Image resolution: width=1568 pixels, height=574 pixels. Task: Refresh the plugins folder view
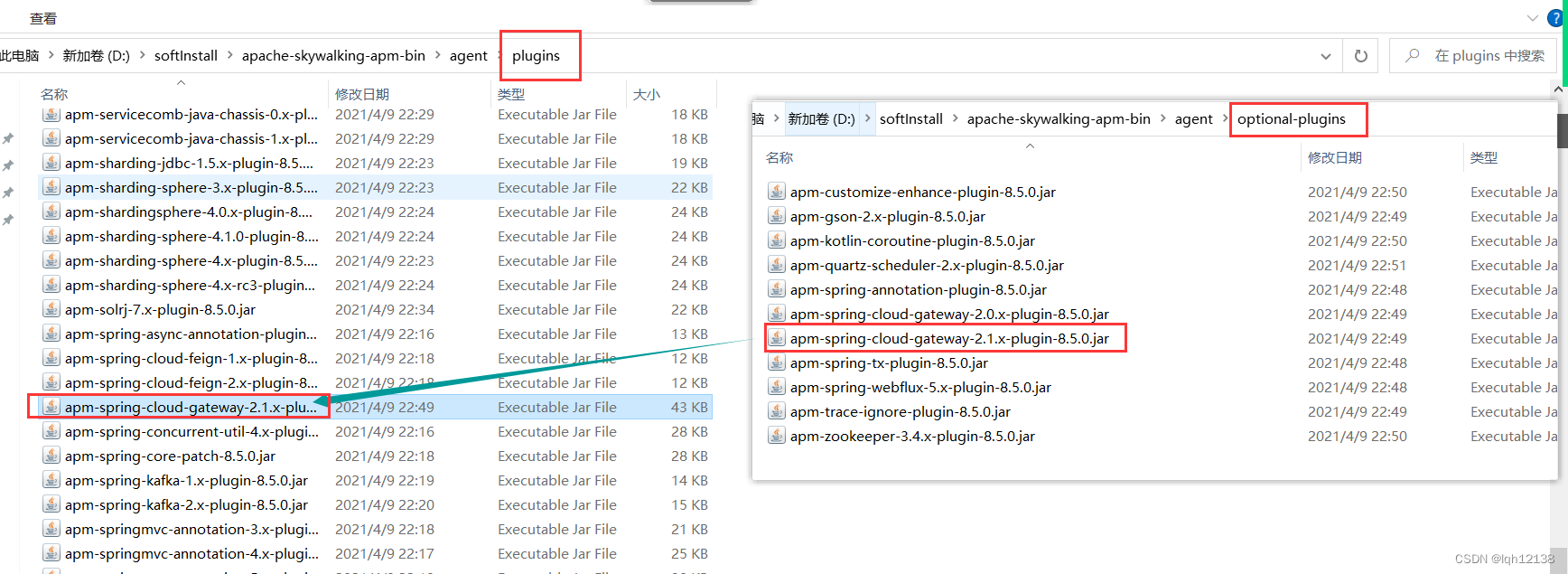pos(1361,56)
